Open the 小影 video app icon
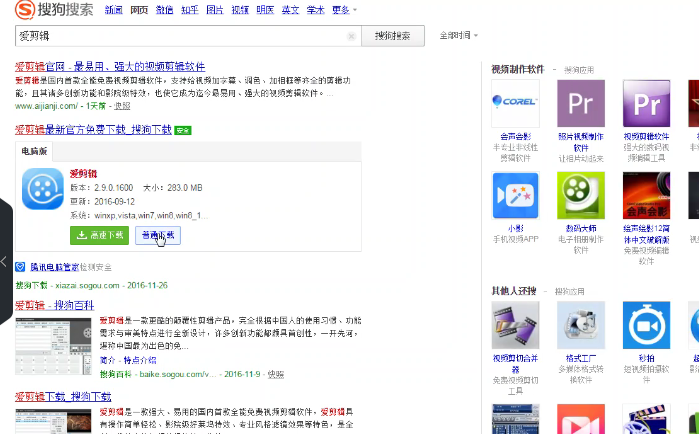The image size is (699, 434). tap(515, 196)
